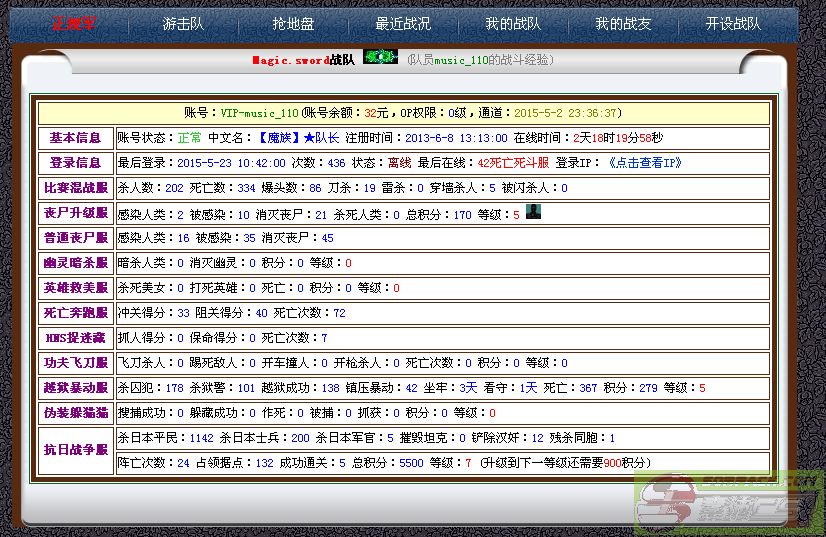
Task: Click the login count value 436
Action: pos(336,163)
